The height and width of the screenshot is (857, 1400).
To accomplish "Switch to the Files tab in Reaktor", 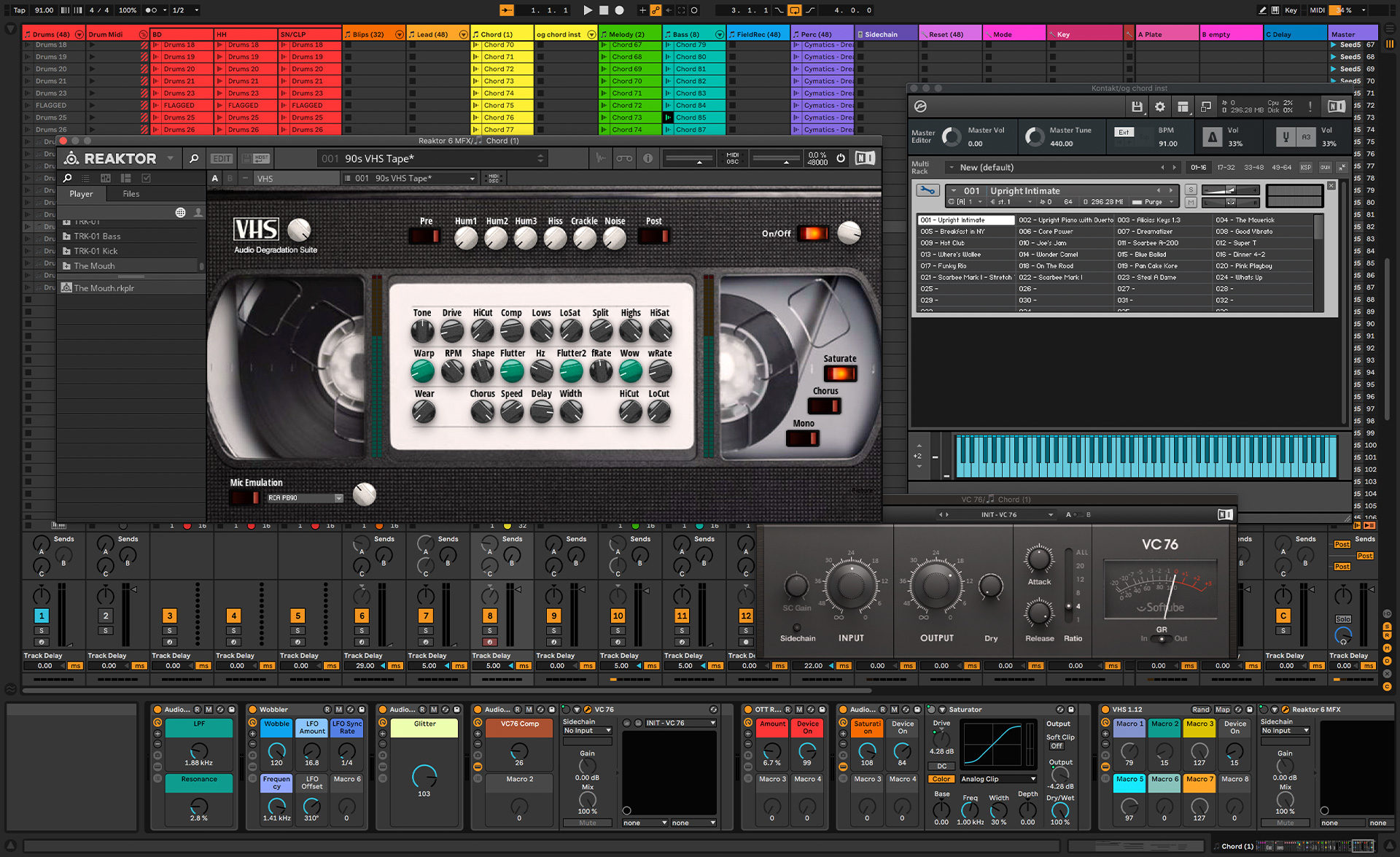I will (131, 193).
